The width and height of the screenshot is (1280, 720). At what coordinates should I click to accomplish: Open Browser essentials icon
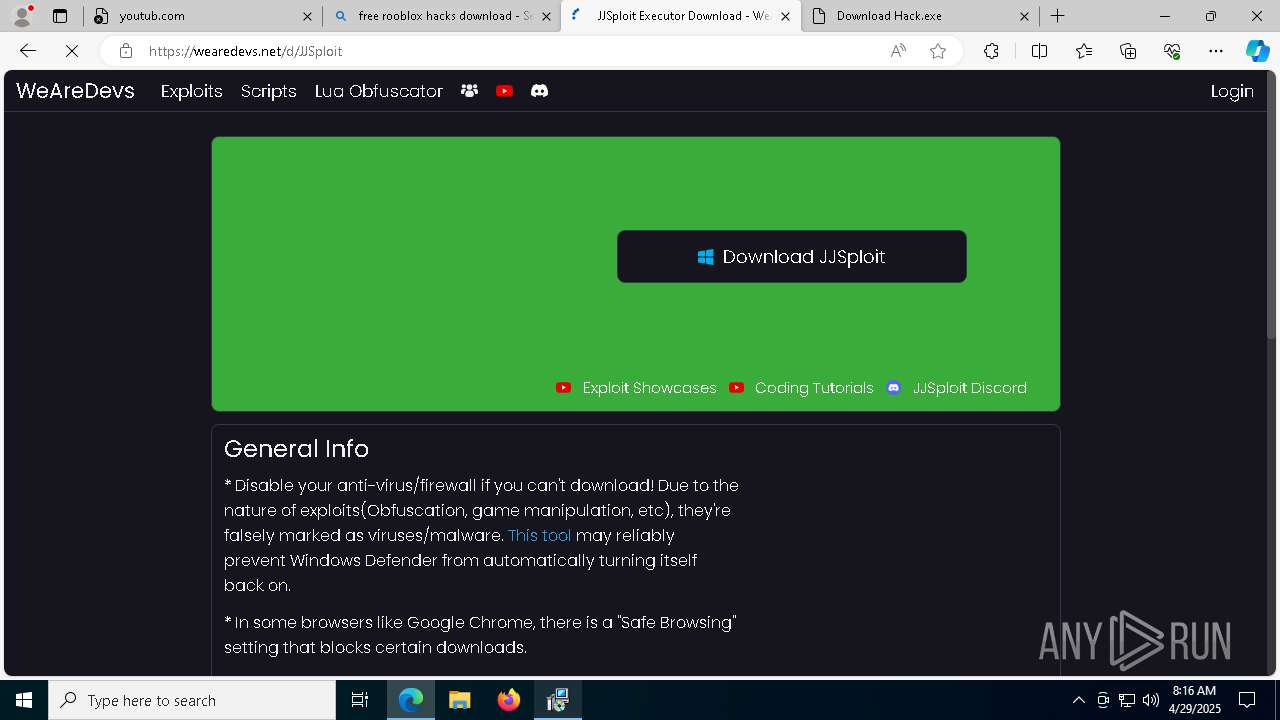point(1172,51)
